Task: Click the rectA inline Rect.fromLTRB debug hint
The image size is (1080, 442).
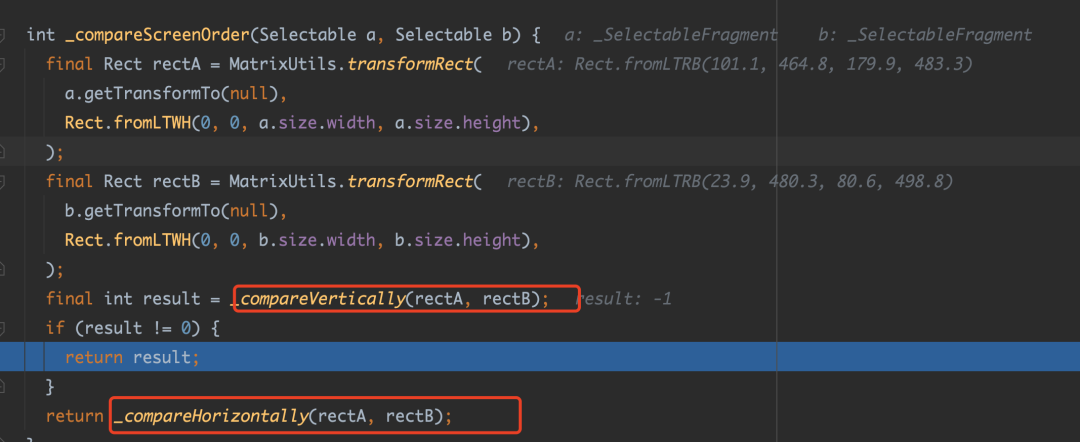Action: tap(740, 64)
